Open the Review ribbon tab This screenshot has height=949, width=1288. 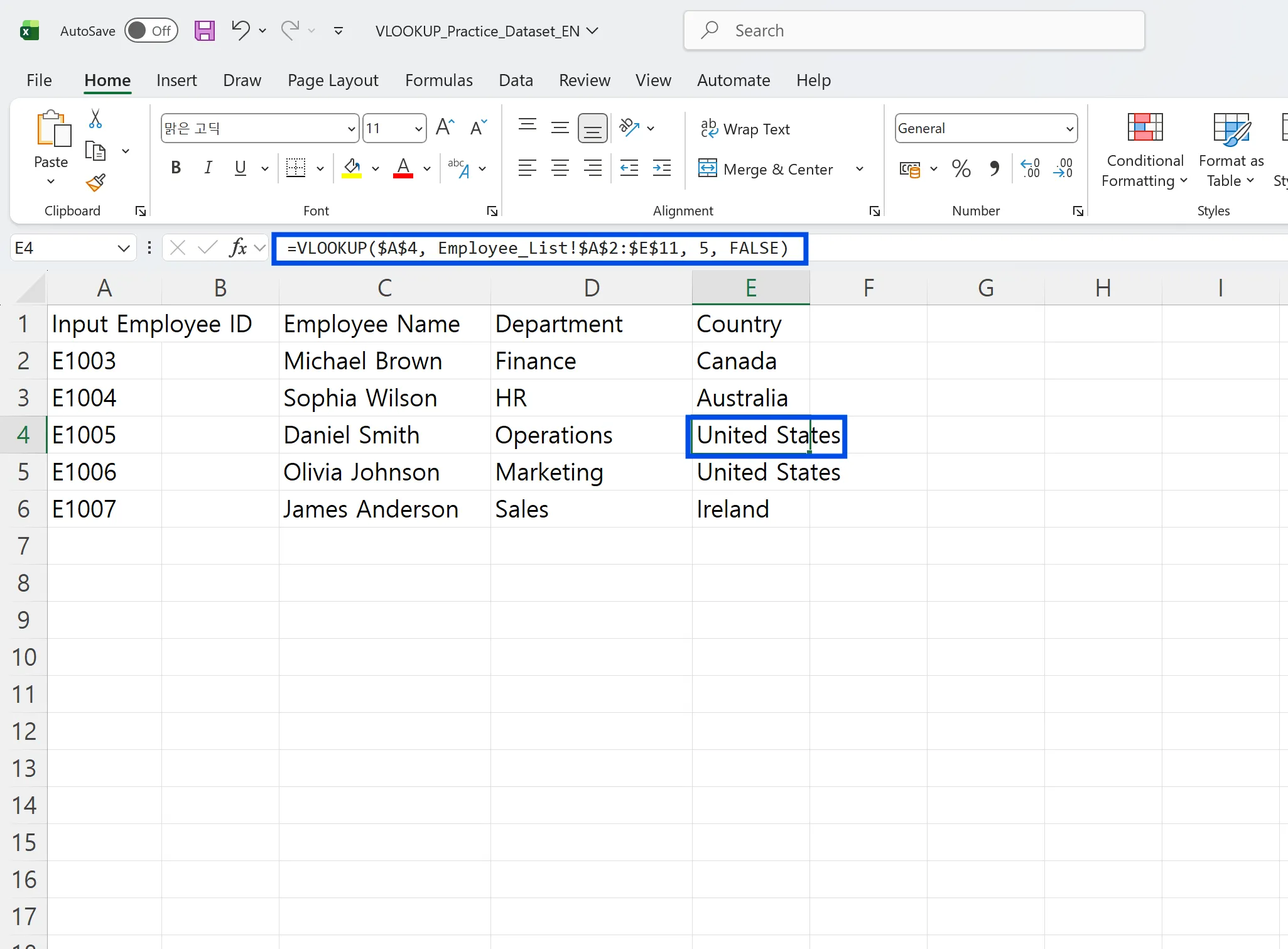point(584,80)
